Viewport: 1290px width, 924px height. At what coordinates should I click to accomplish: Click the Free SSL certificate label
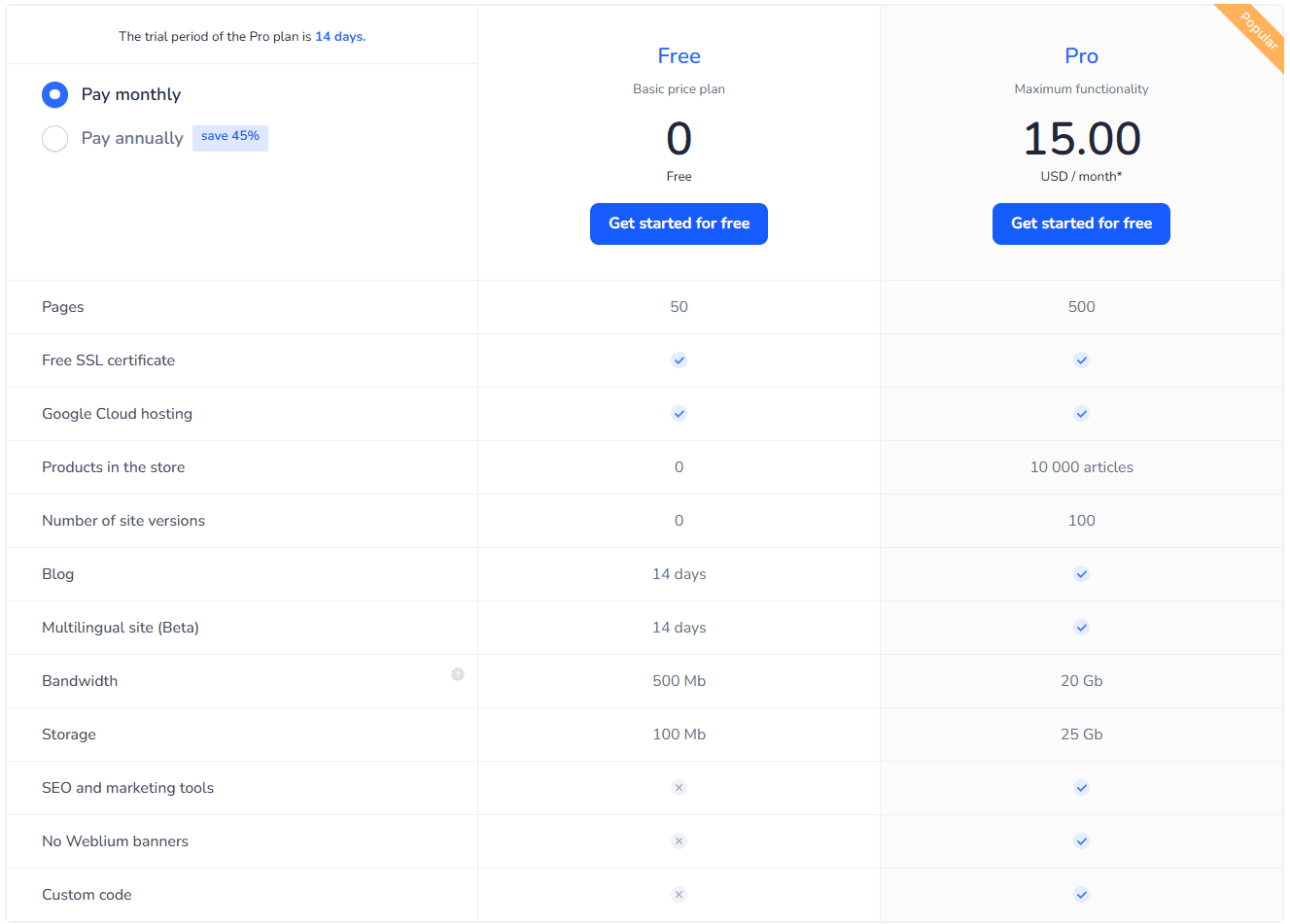[x=109, y=360]
